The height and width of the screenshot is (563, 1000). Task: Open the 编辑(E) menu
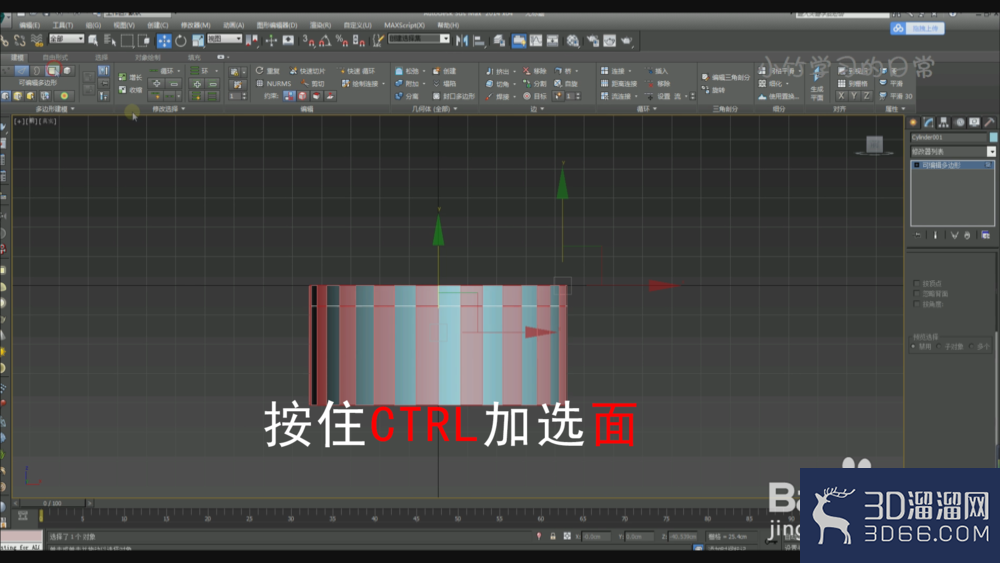[29, 26]
